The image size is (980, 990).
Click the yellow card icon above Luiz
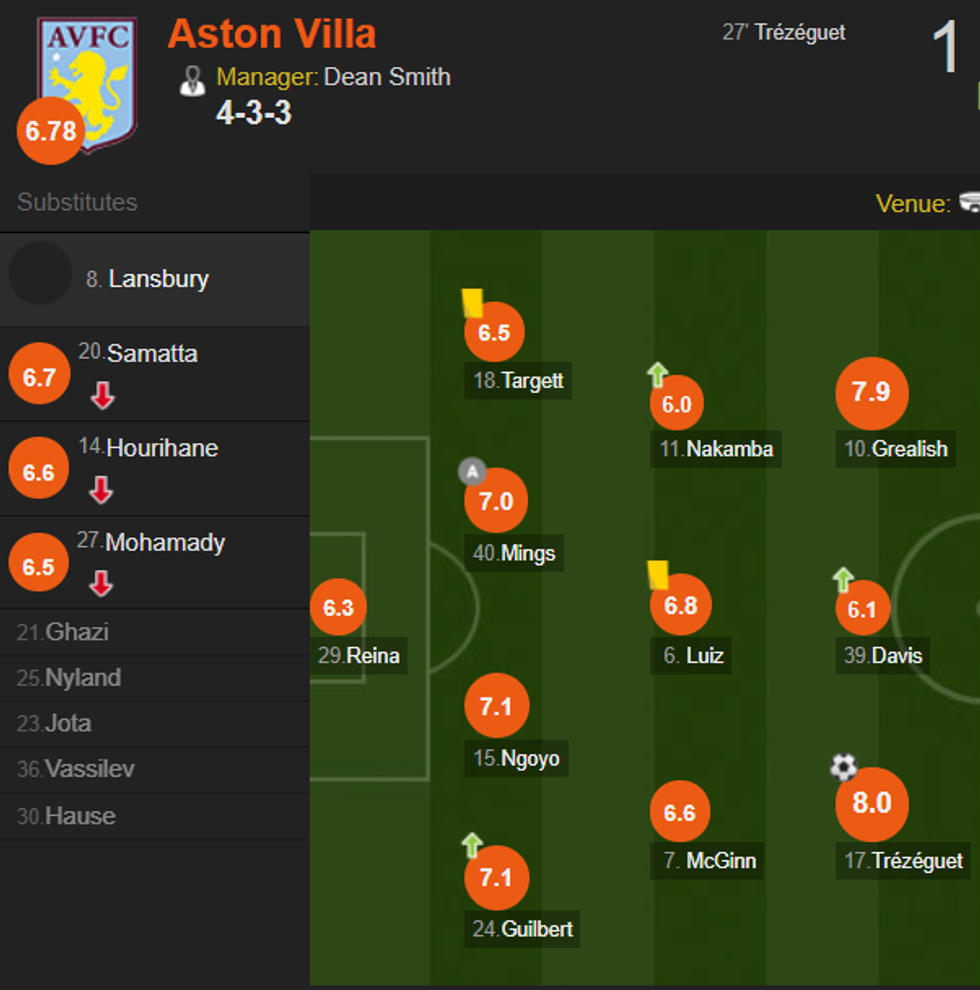[x=657, y=574]
